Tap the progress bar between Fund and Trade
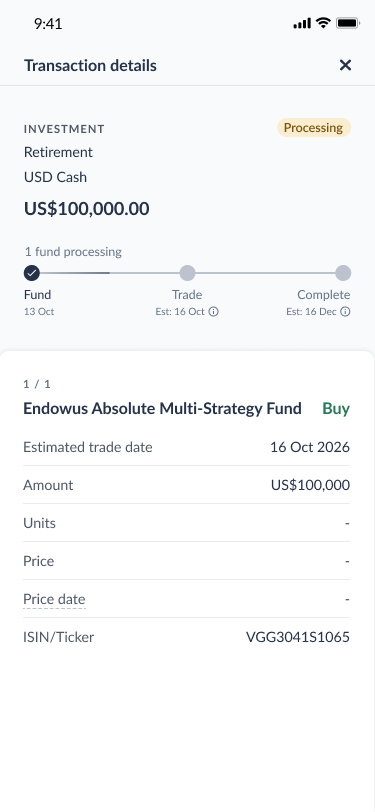Screen dimensions: 375x812 coord(109,273)
